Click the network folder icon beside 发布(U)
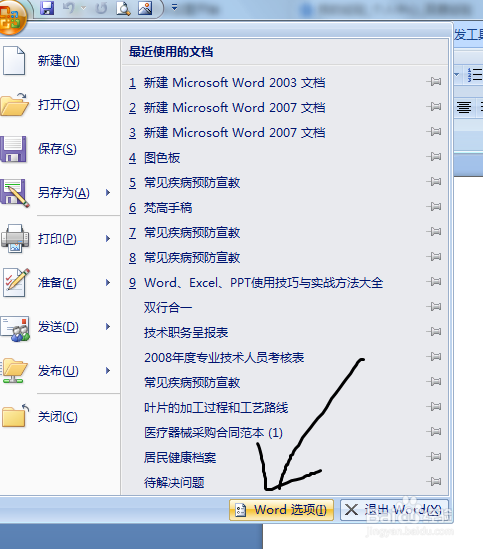 (14, 370)
